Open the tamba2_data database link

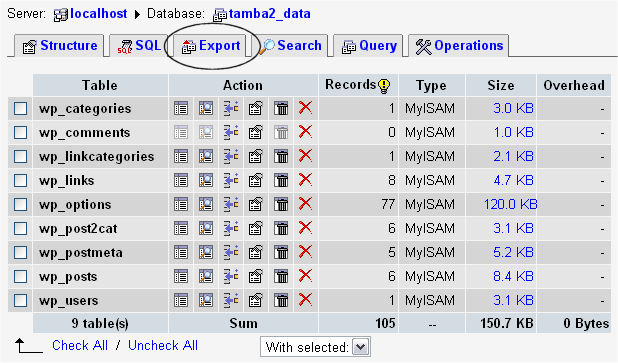[x=270, y=14]
